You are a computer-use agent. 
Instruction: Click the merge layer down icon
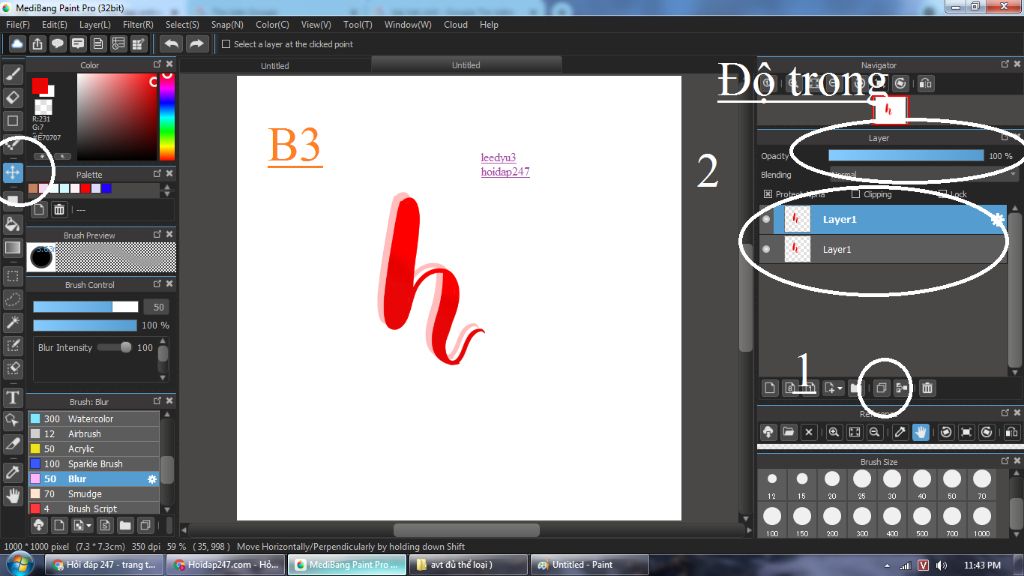(x=901, y=388)
